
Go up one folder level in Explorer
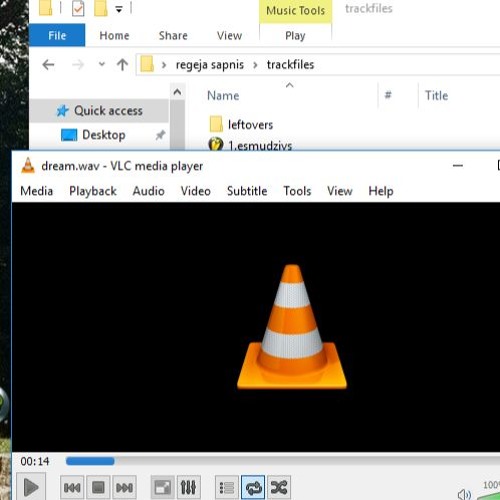pyautogui.click(x=122, y=65)
